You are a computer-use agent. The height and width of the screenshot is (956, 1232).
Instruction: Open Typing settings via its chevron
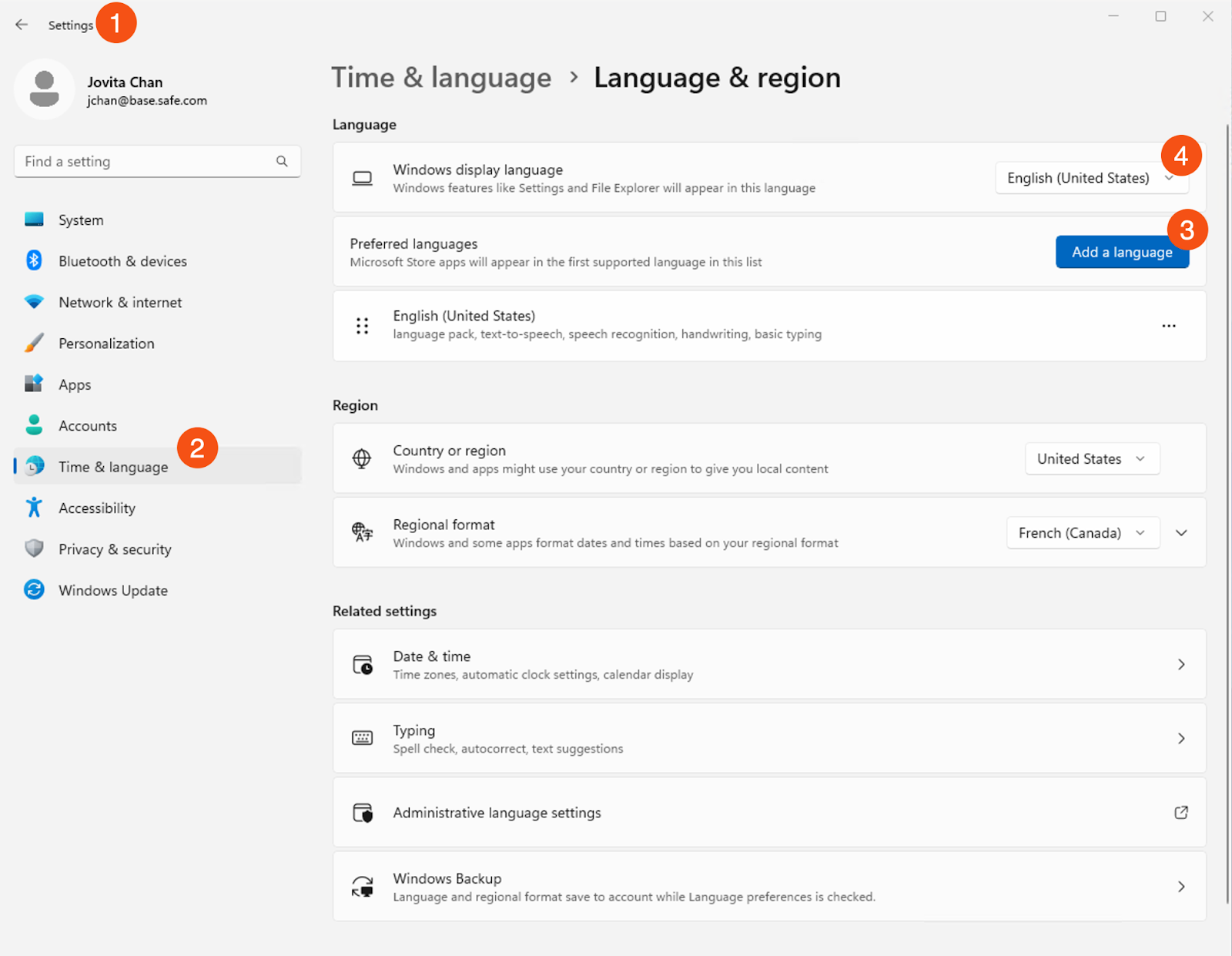1180,738
